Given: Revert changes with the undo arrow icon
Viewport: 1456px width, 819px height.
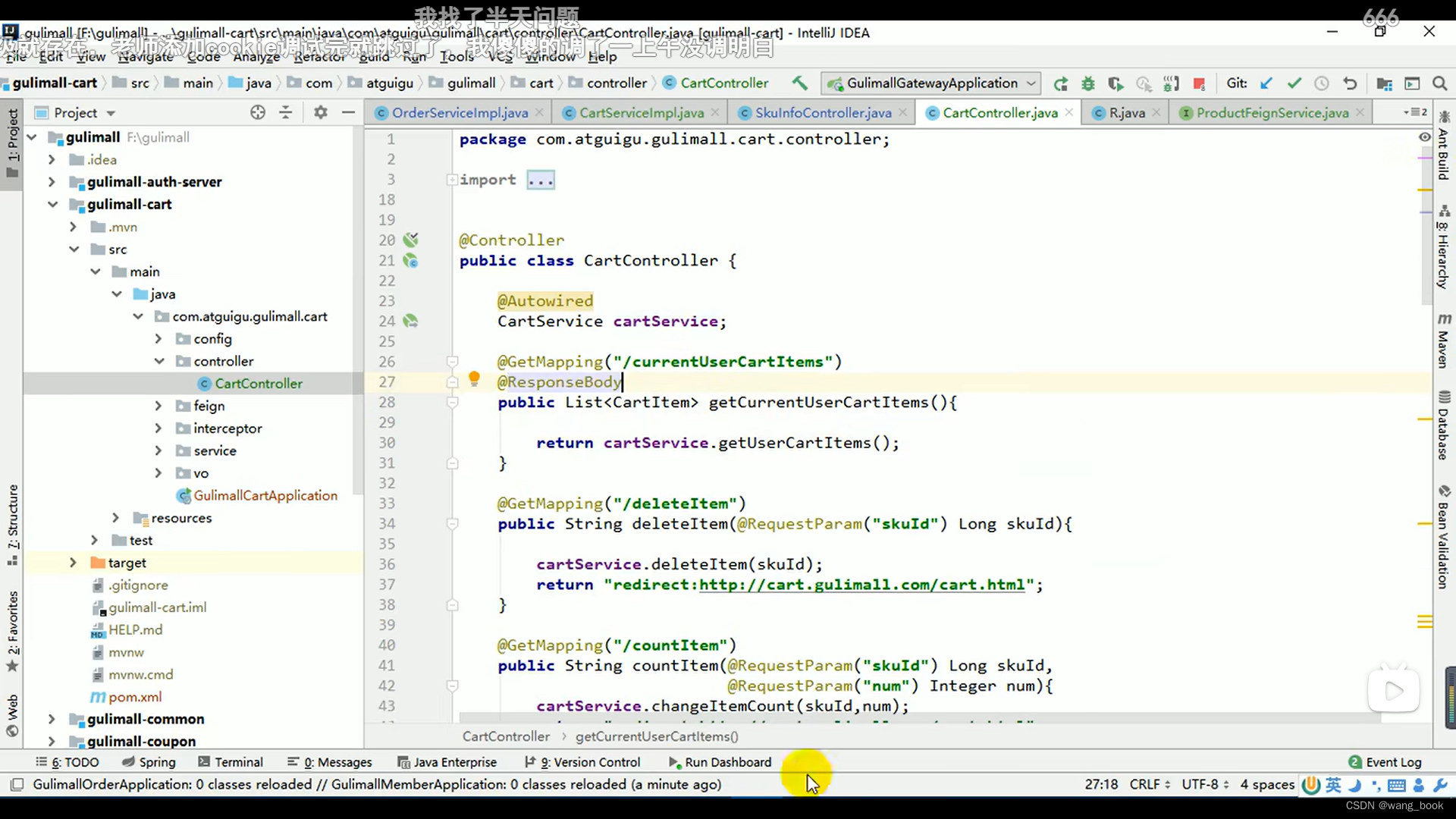Looking at the screenshot, I should pyautogui.click(x=1350, y=83).
